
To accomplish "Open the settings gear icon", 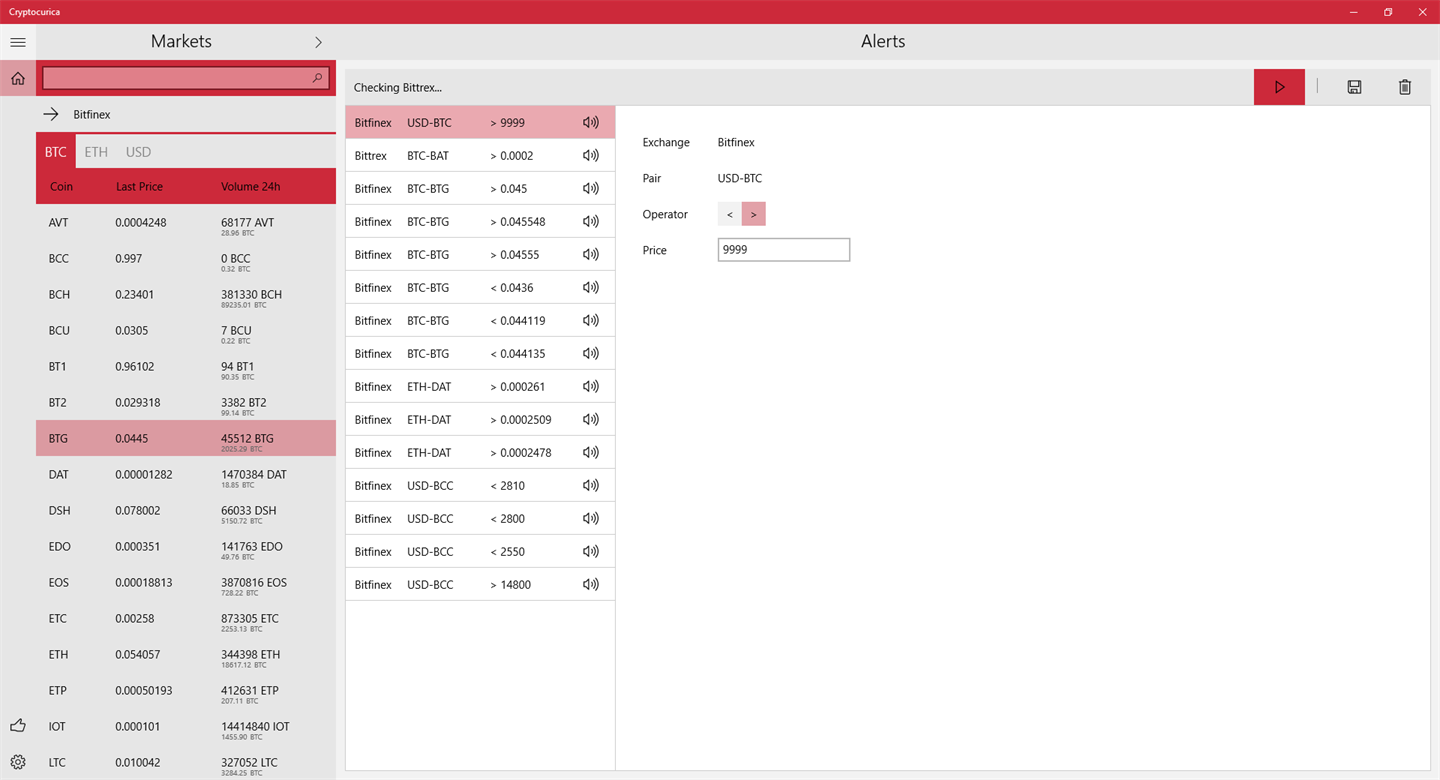I will 18,762.
